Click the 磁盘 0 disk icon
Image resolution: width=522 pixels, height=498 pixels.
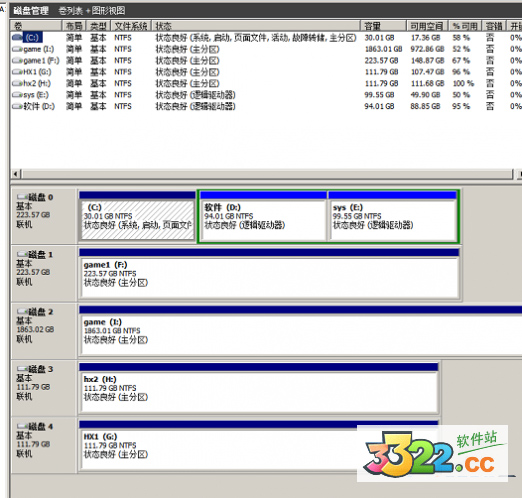tap(22, 197)
